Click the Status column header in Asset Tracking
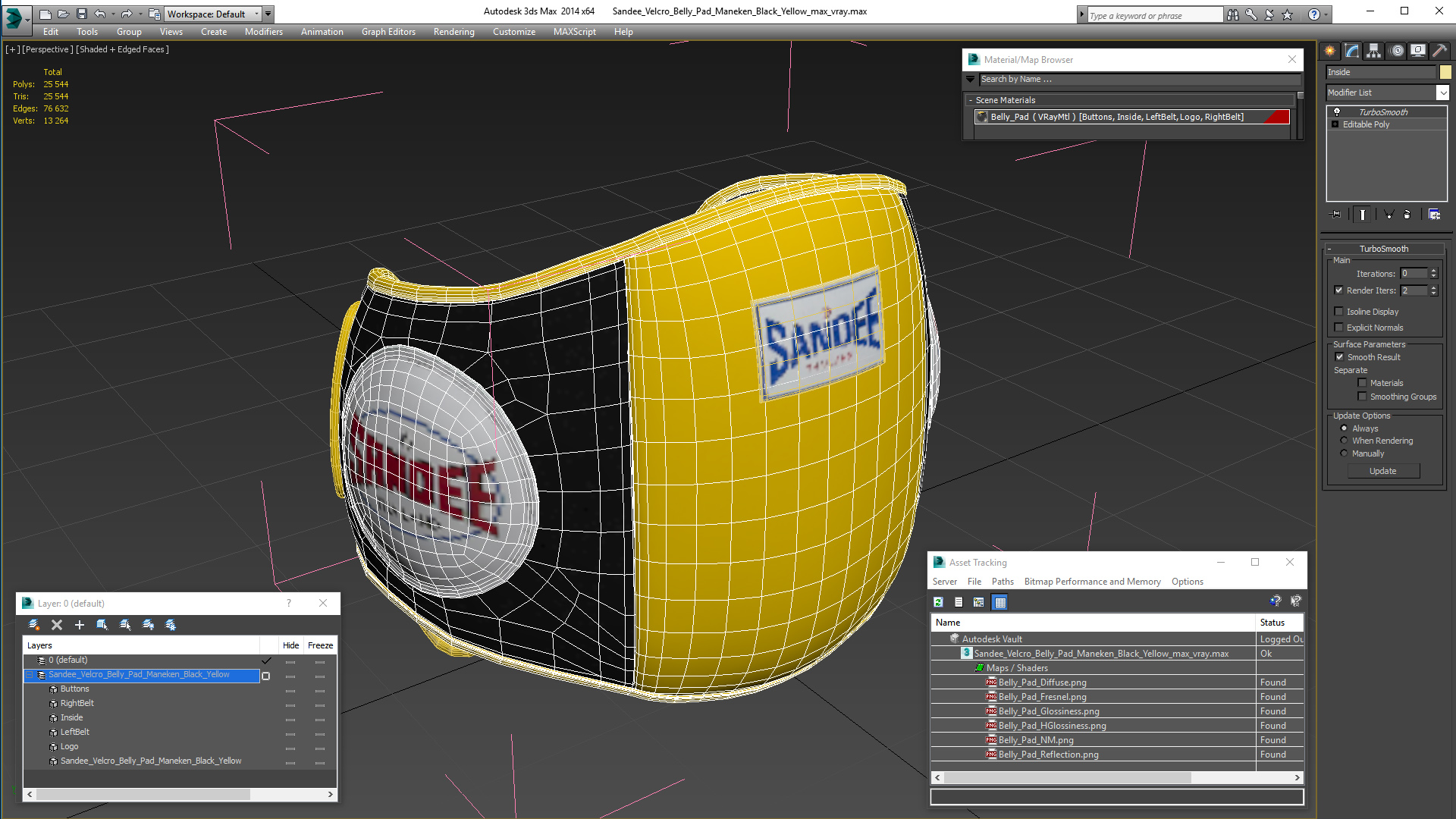This screenshot has height=819, width=1456. click(x=1281, y=623)
